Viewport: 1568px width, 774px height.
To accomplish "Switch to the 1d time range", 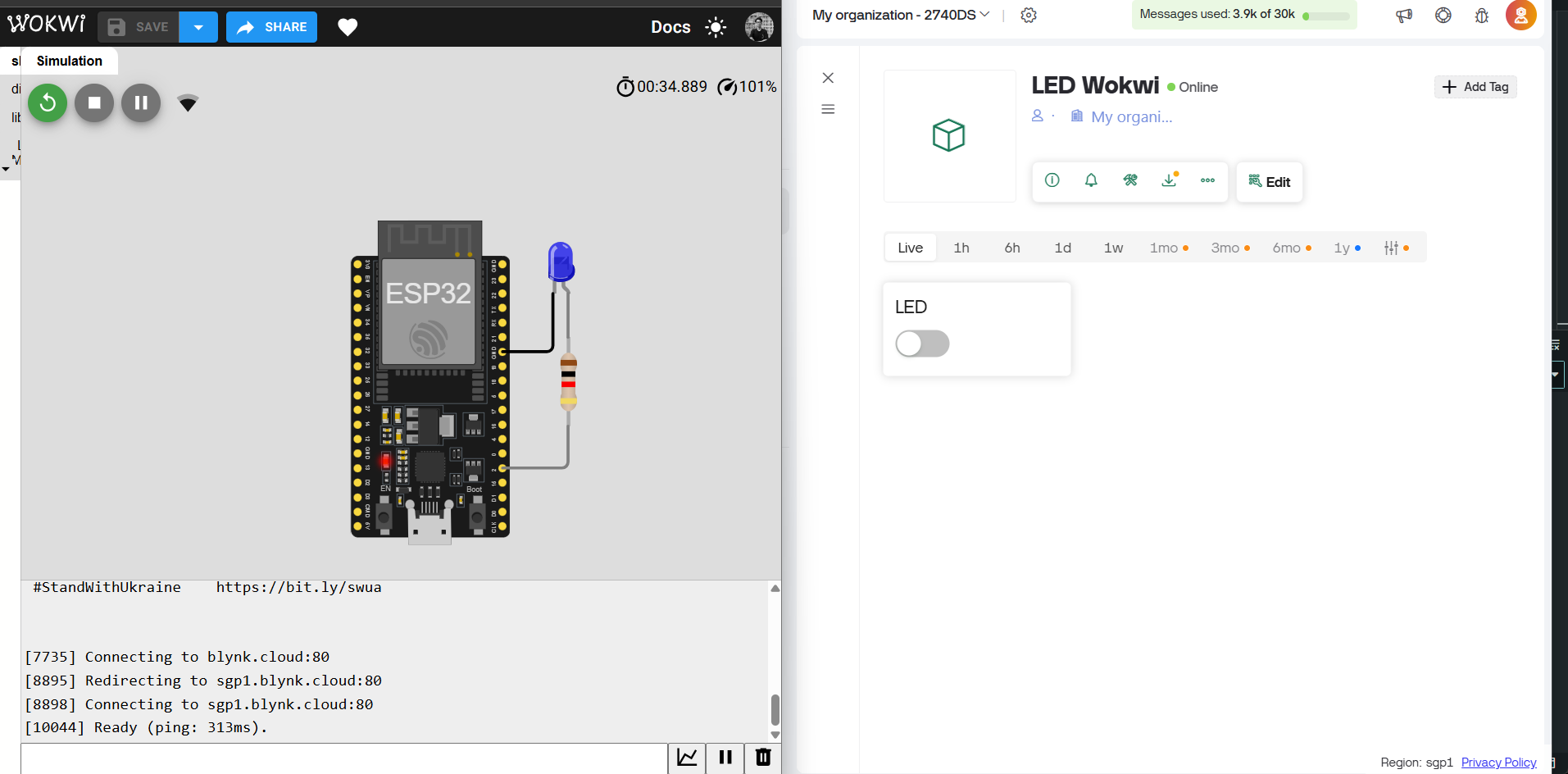I will 1062,248.
